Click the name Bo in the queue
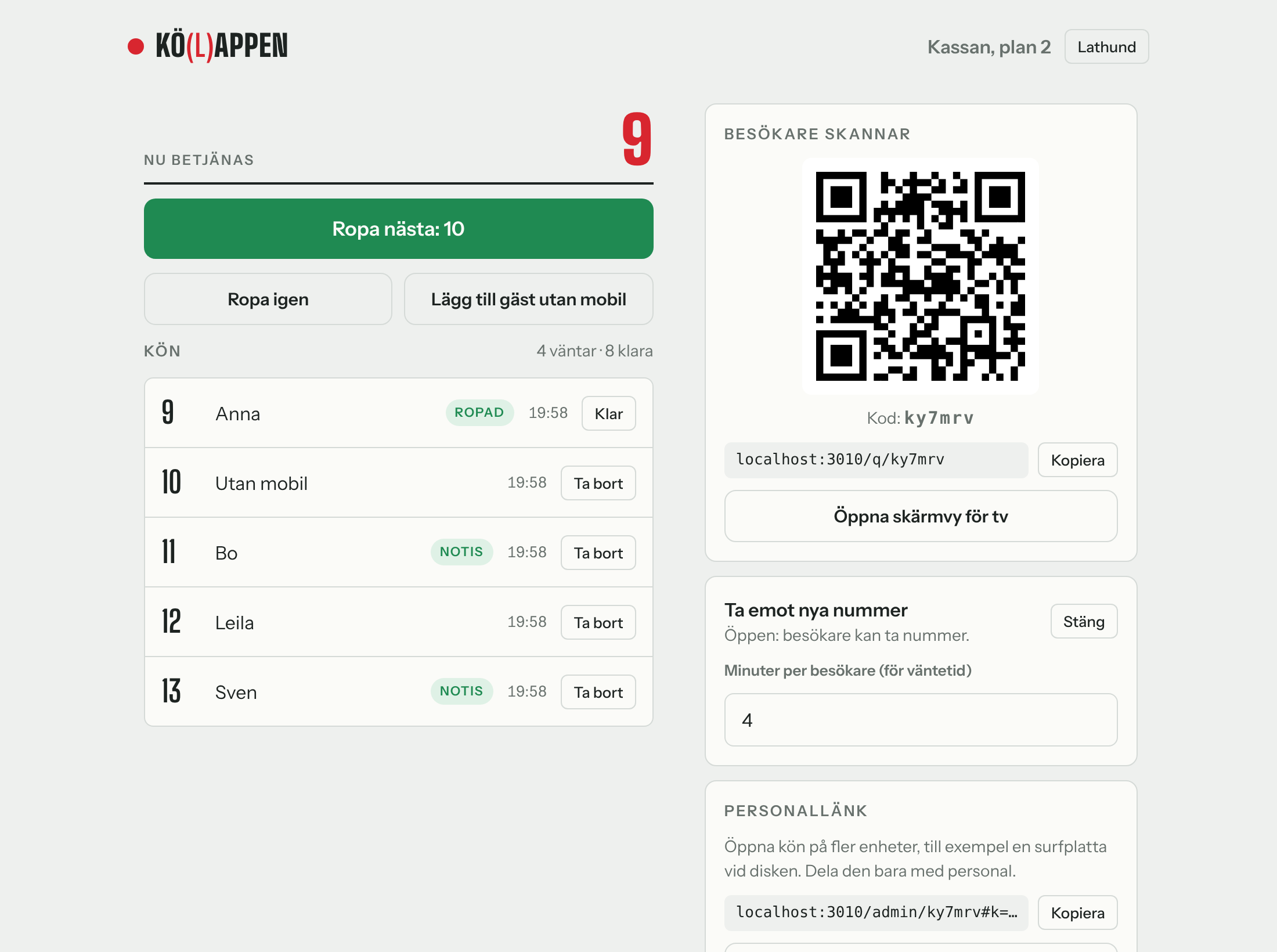The width and height of the screenshot is (1277, 952). click(x=226, y=553)
